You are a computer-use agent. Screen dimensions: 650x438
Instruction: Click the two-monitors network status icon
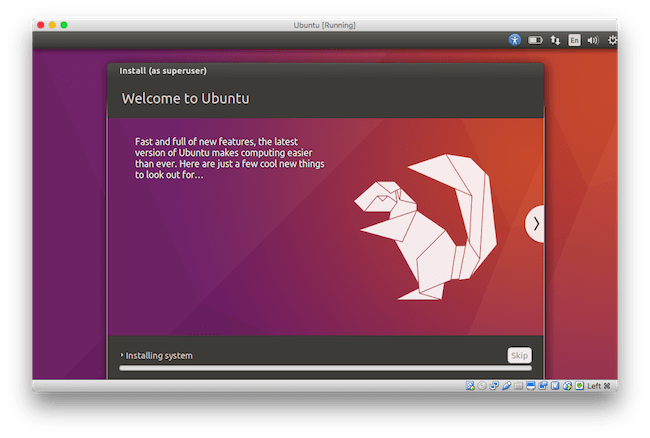coord(494,386)
